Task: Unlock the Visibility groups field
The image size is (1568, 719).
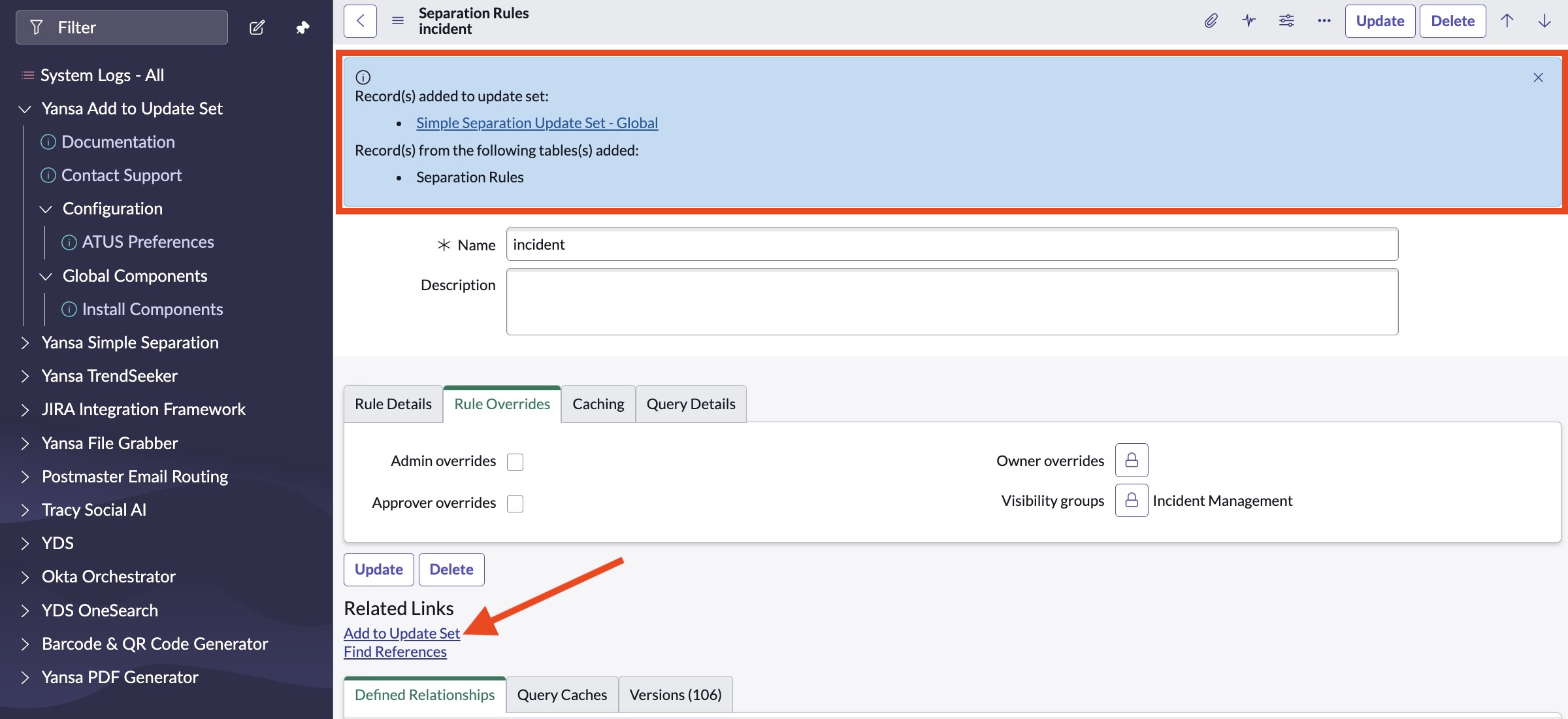Action: (1131, 501)
